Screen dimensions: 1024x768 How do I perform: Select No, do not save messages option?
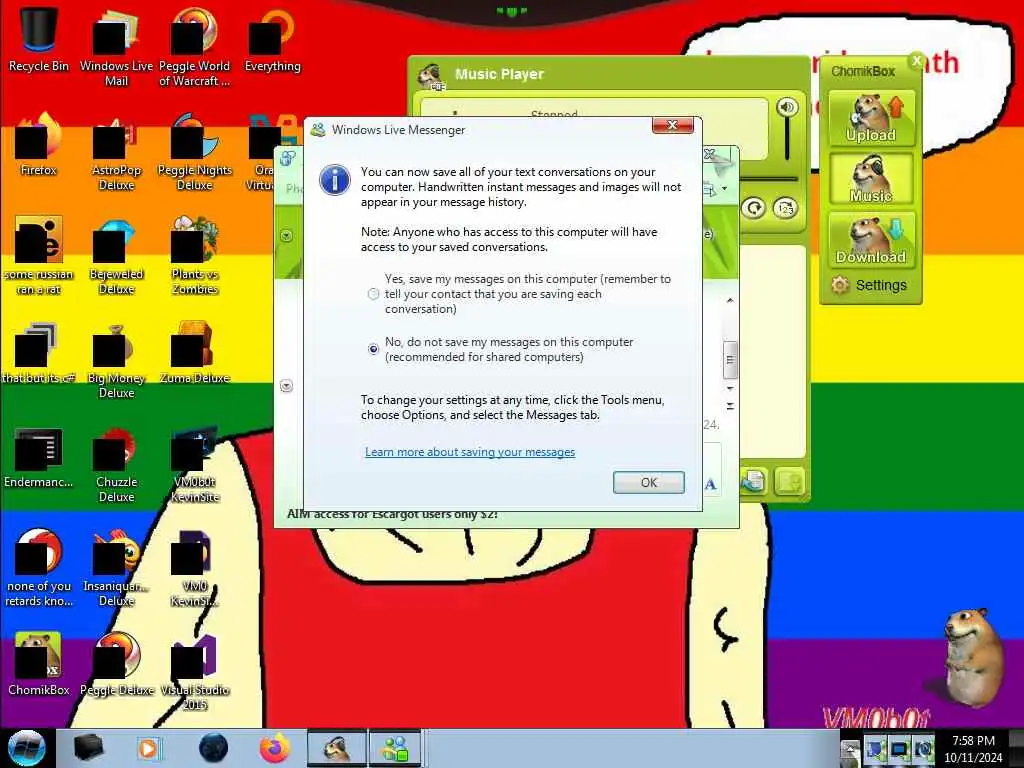pyautogui.click(x=373, y=349)
